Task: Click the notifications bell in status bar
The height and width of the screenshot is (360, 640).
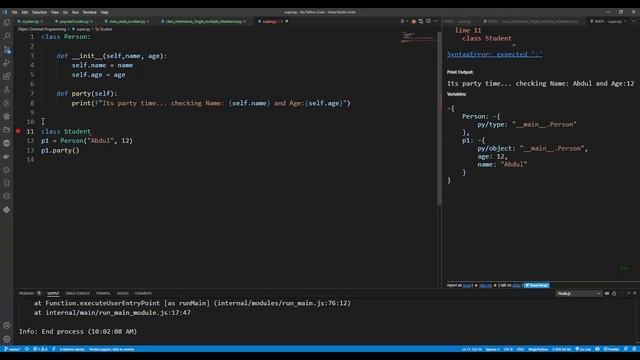Action: coord(634,349)
